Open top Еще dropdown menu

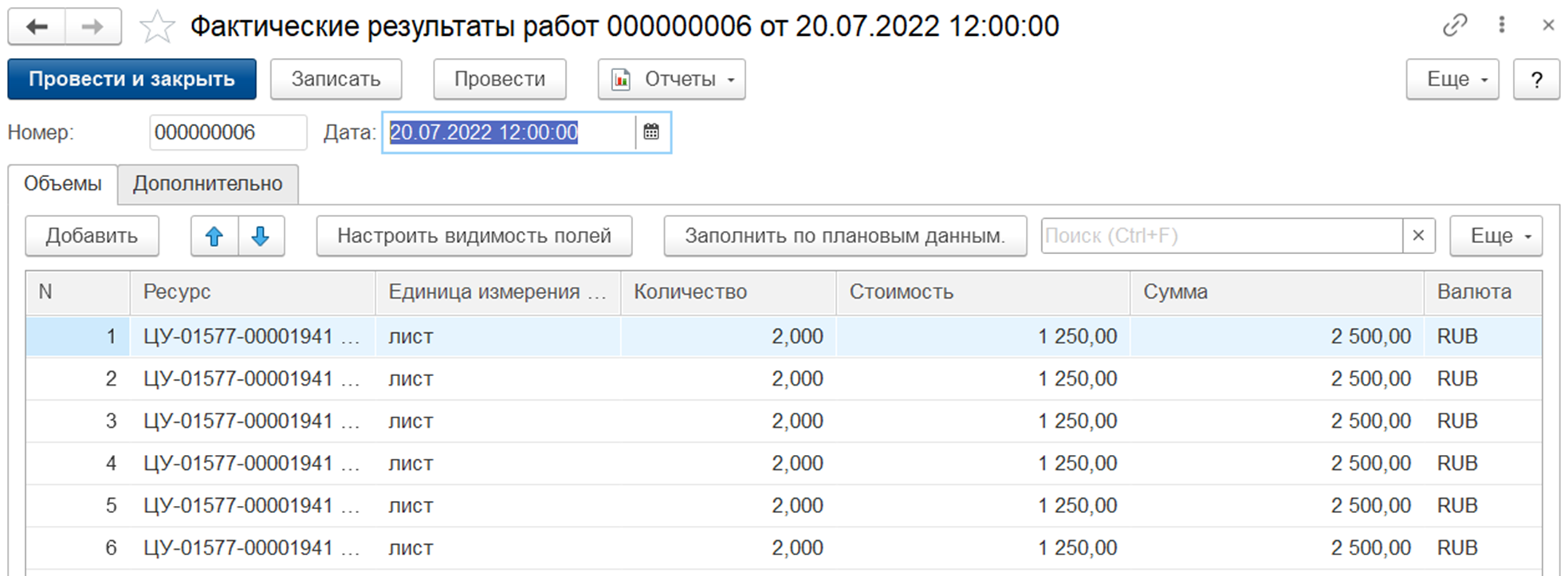[x=1452, y=80]
